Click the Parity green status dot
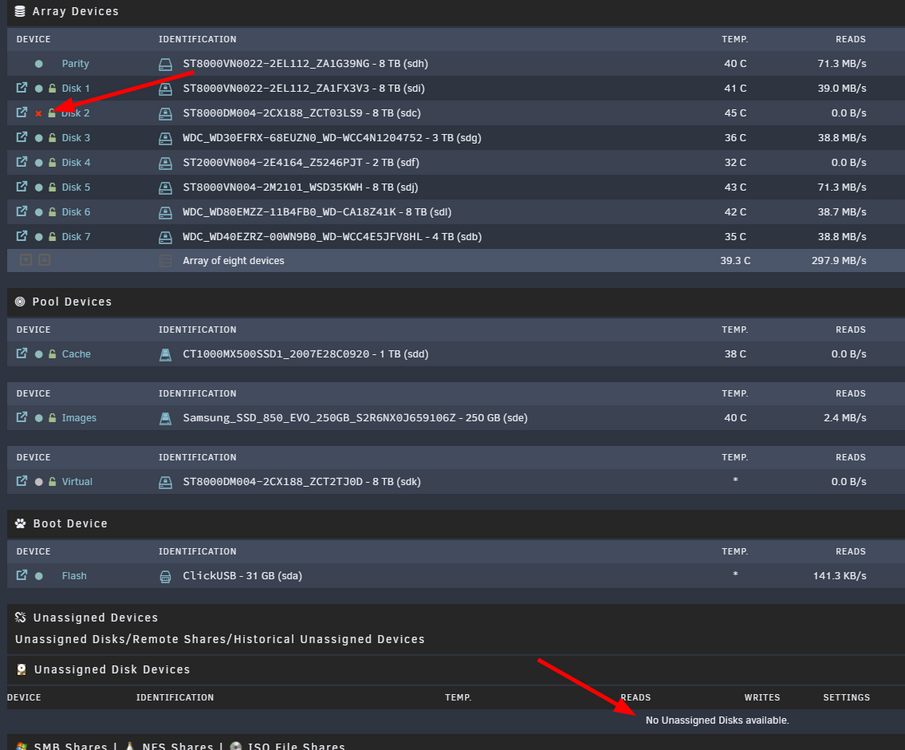This screenshot has width=905, height=750. [39, 64]
